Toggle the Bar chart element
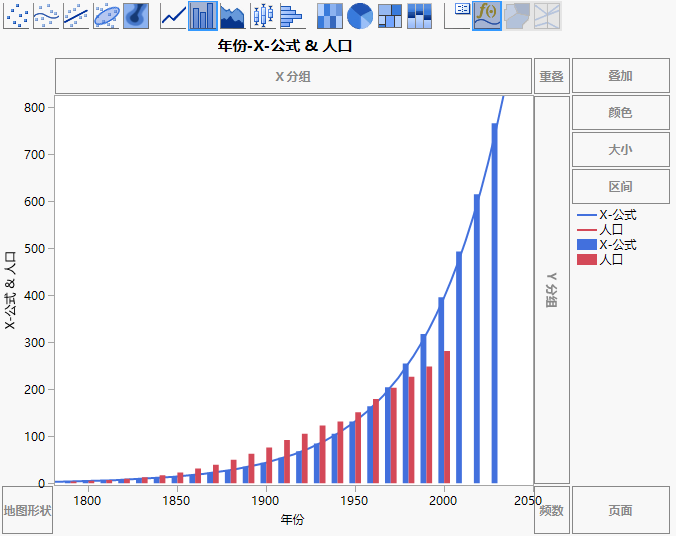This screenshot has width=676, height=536. click(203, 15)
